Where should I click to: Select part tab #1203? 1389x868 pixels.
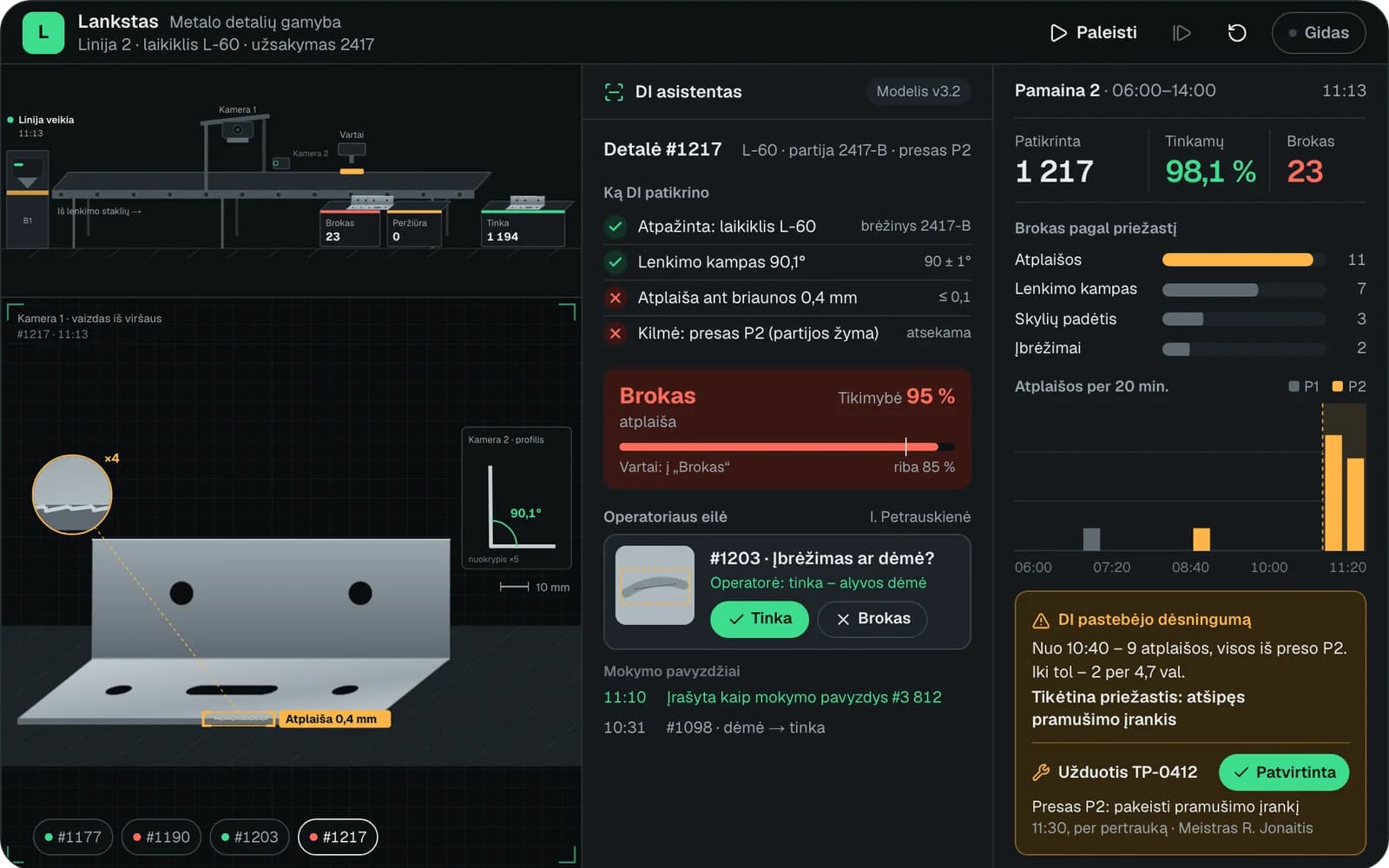pos(250,837)
